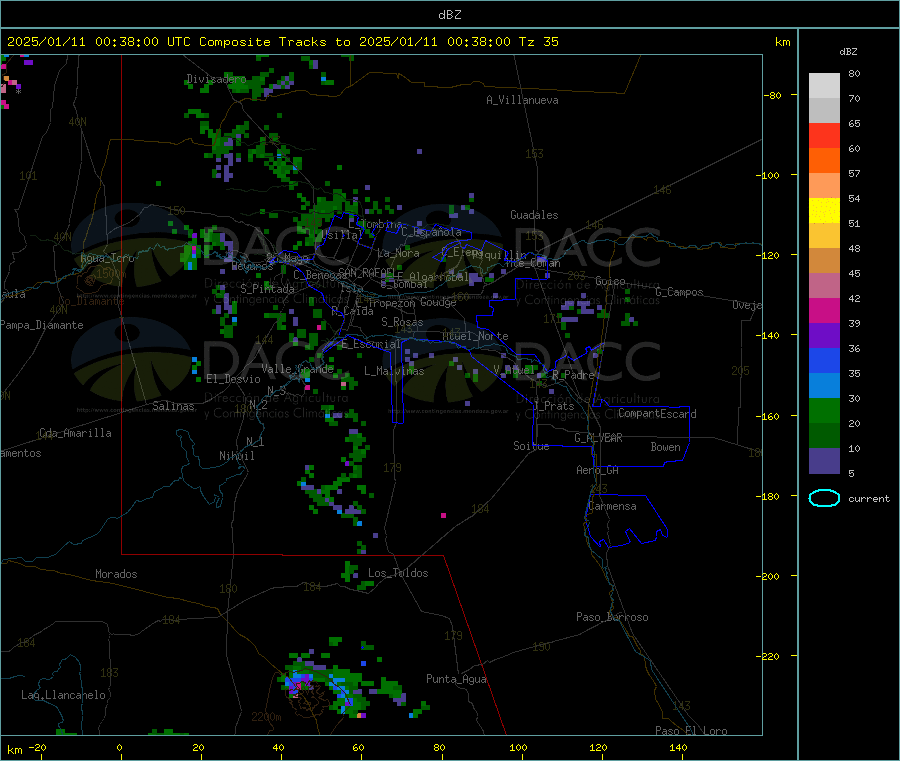Click the C_Española label

pos(432,232)
